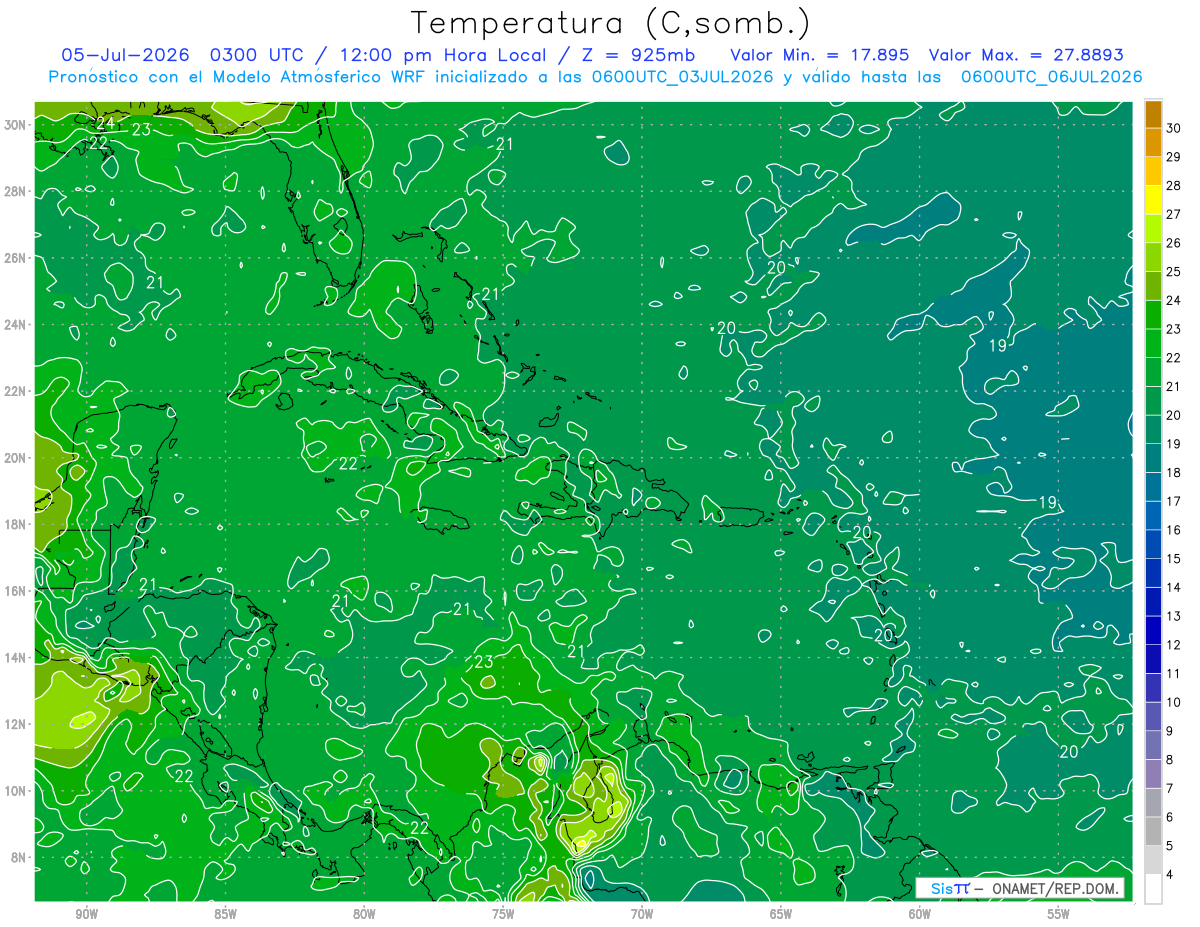Click the '16' label on the color scale
Viewport: 1200px width, 927px height.
click(1174, 530)
